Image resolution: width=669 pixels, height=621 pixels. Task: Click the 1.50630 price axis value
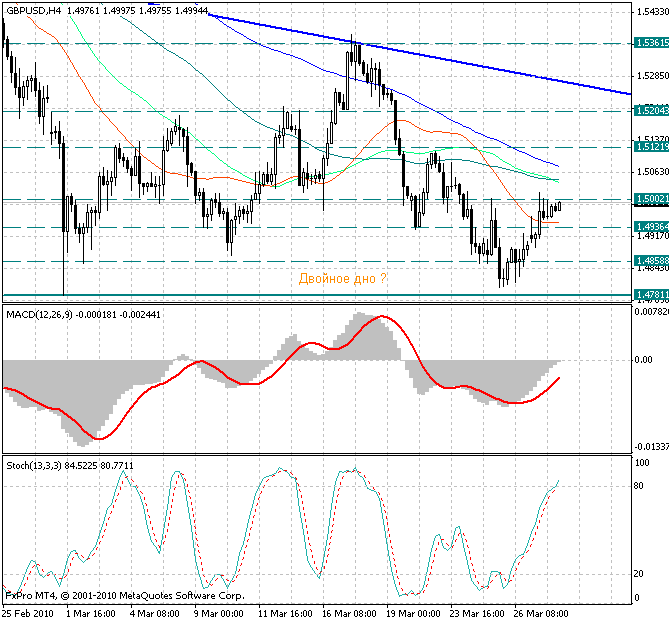(x=652, y=172)
